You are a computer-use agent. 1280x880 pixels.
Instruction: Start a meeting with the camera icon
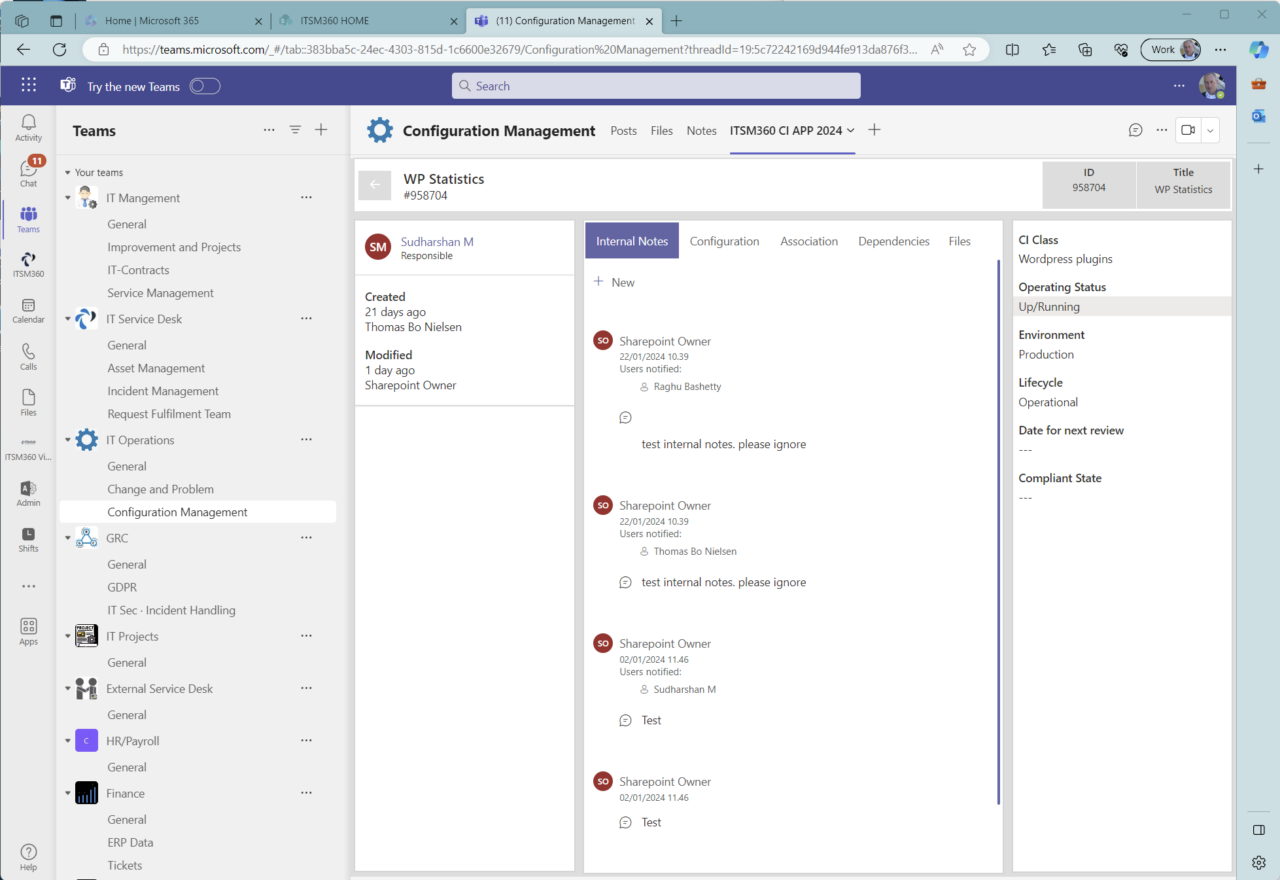[1187, 130]
